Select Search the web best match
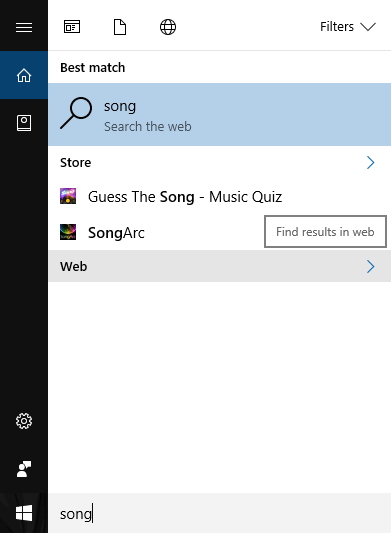The height and width of the screenshot is (533, 391). (220, 115)
